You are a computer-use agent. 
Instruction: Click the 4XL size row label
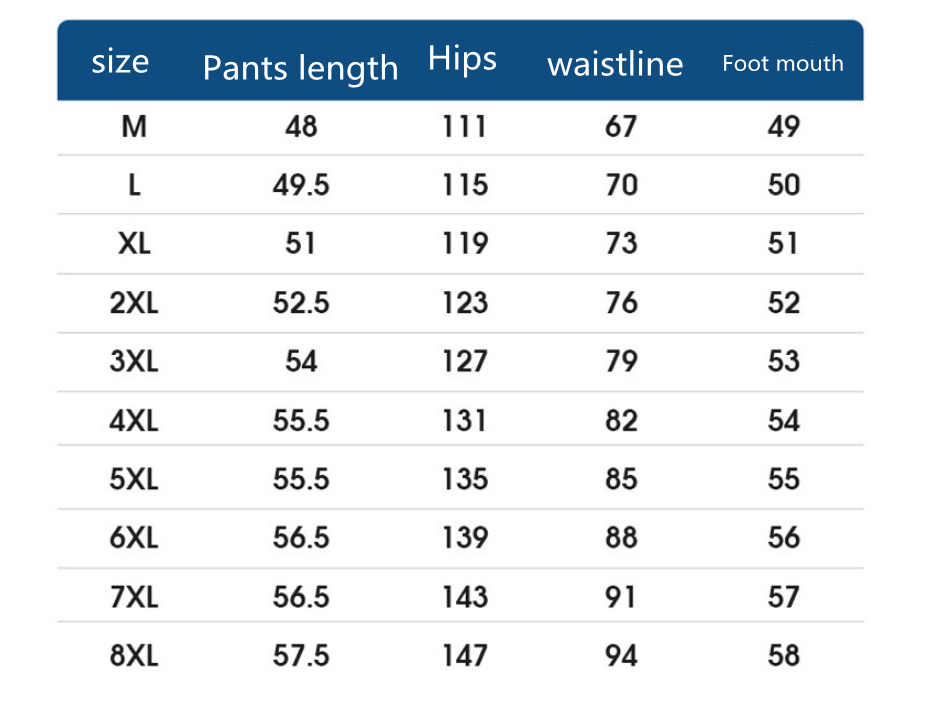[x=134, y=420]
